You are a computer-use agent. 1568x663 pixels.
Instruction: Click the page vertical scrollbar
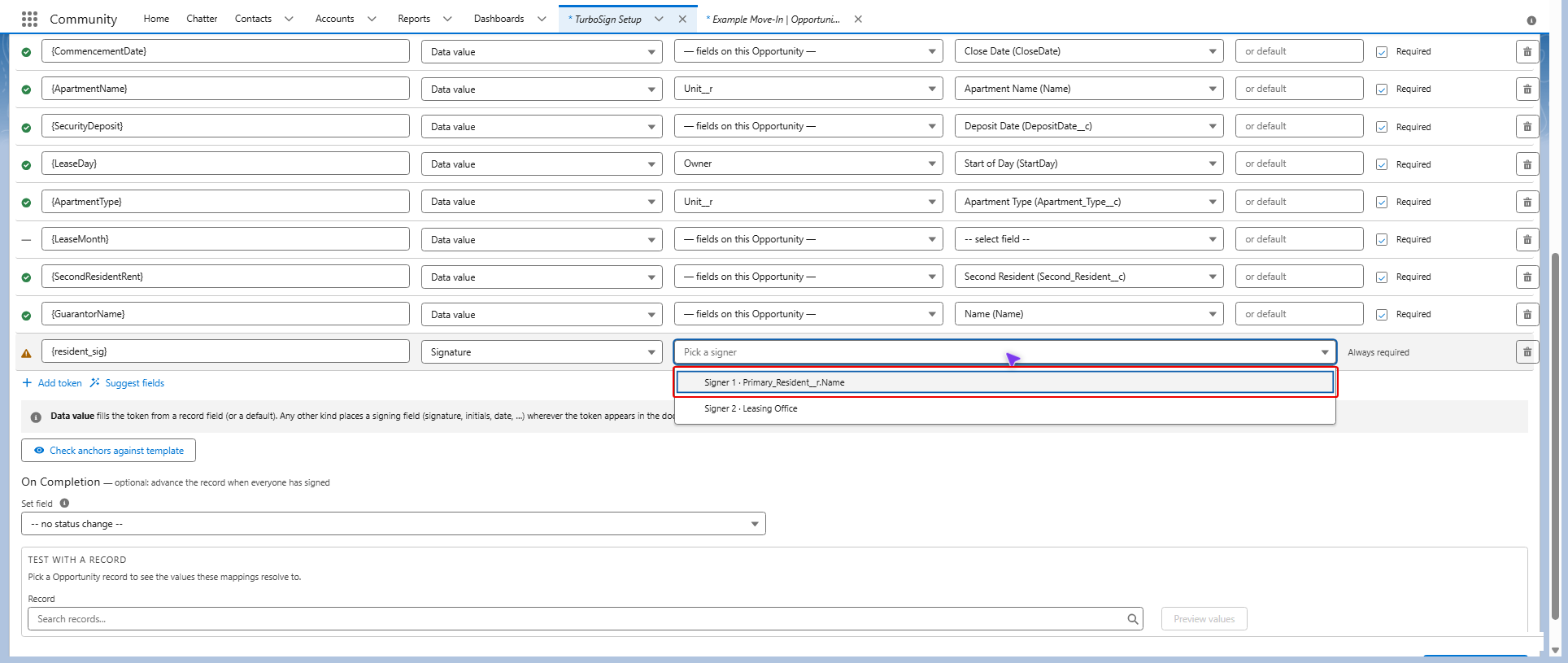1555,436
